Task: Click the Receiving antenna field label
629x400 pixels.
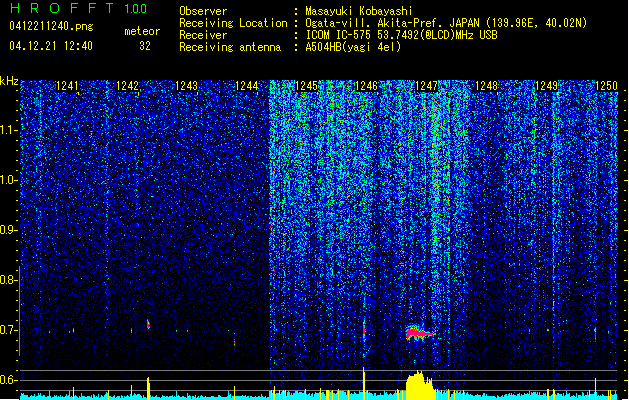Action: [x=230, y=47]
